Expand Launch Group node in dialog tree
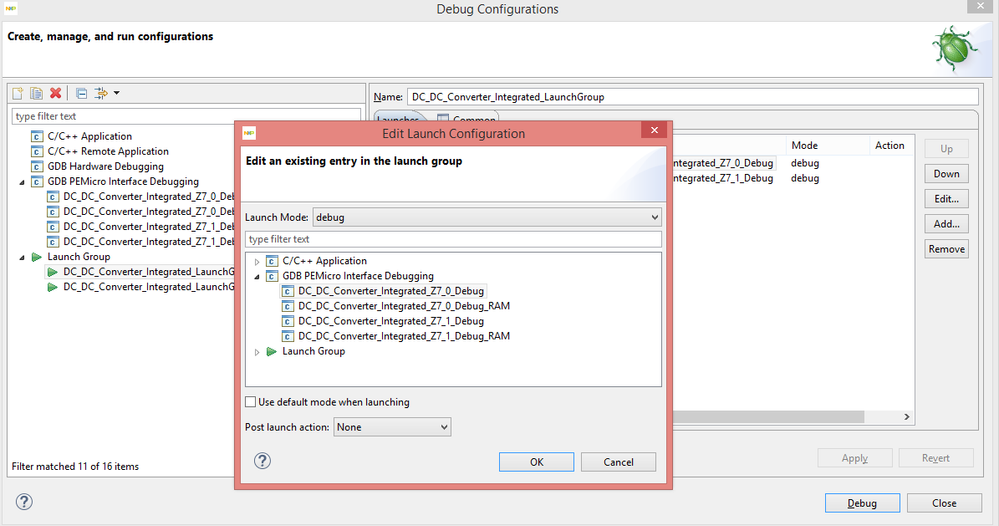Screen dimensions: 999x526 click(x=257, y=352)
